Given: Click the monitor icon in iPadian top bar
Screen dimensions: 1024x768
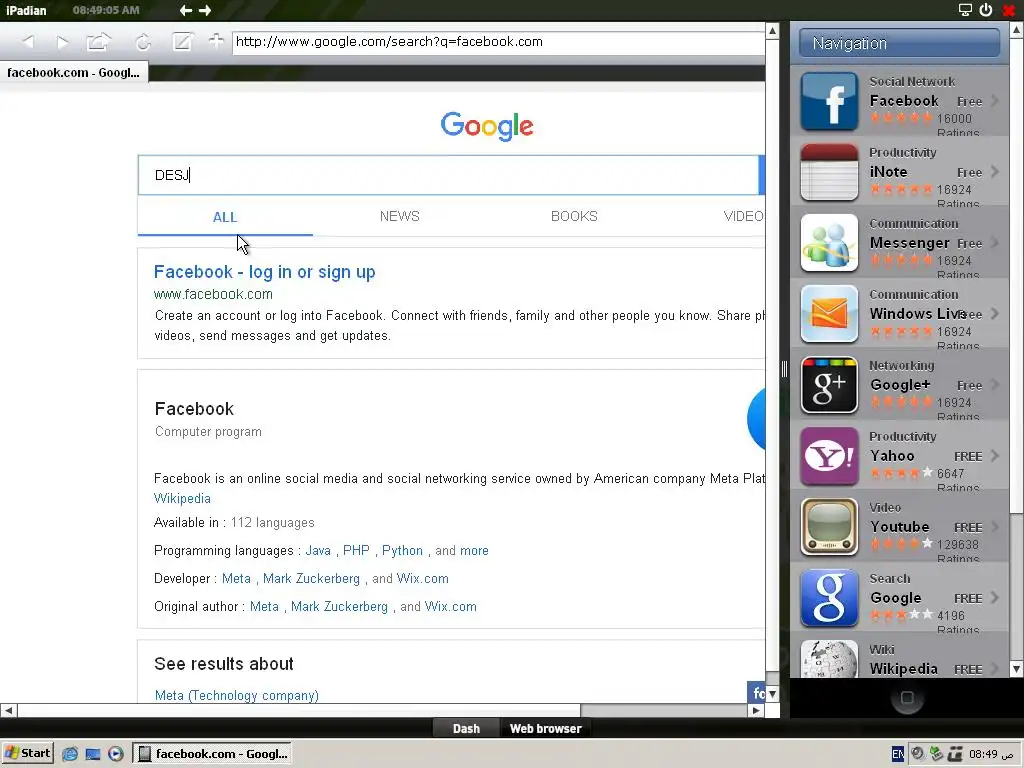Looking at the screenshot, I should 965,10.
